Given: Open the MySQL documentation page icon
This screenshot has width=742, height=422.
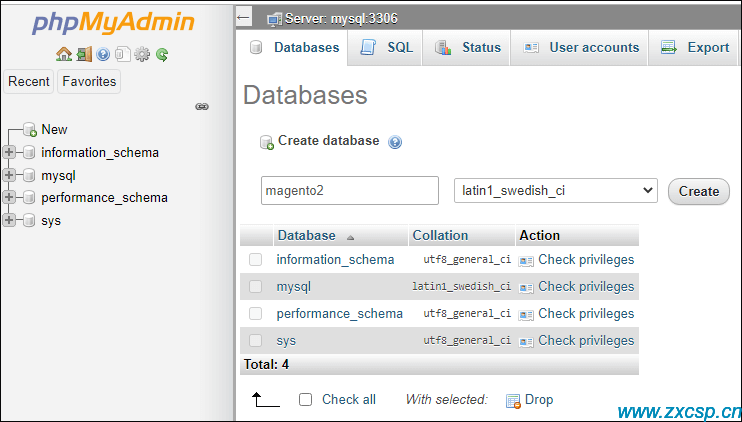Looking at the screenshot, I should 123,54.
